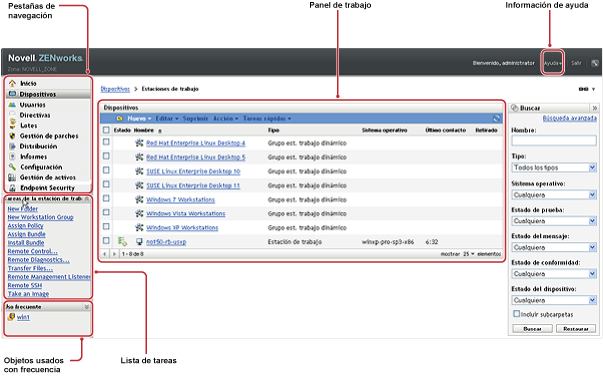Open the Tareas rápidas menu
This screenshot has height=376, width=603.
click(267, 118)
